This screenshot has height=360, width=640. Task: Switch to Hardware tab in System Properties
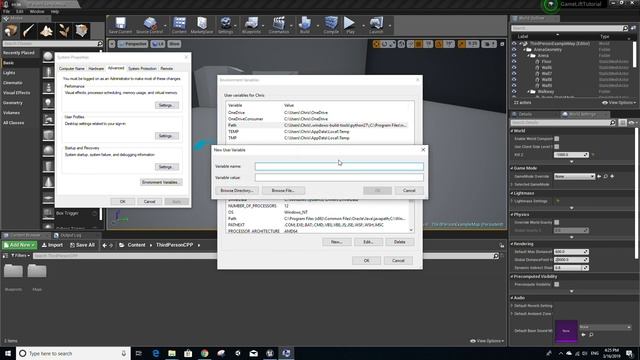(96, 69)
